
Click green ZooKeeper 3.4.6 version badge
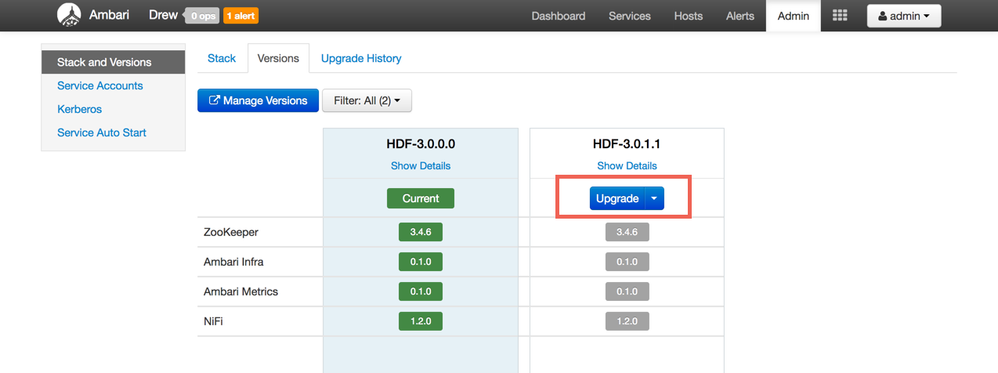click(421, 232)
